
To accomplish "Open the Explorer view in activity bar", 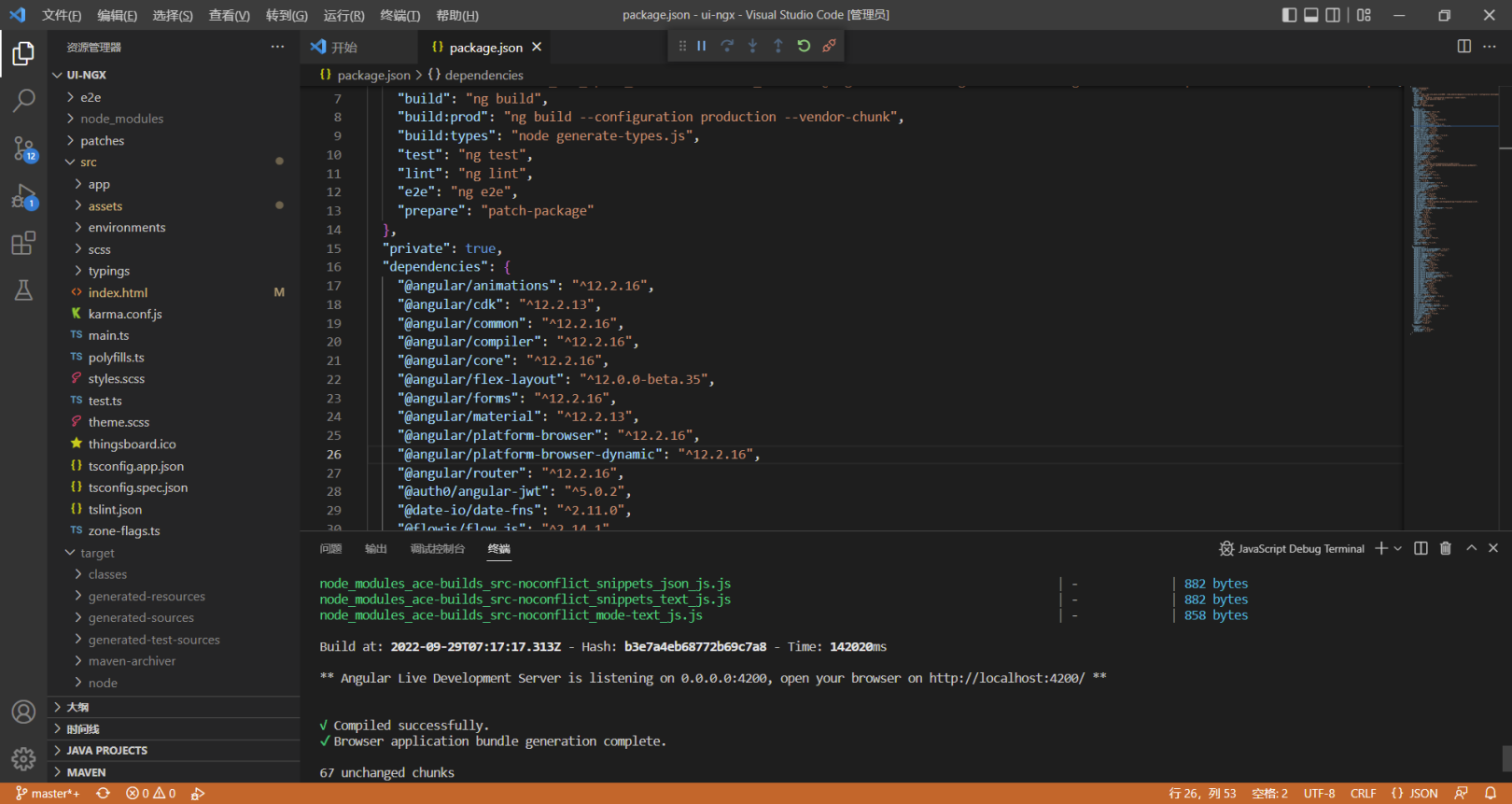I will pos(23,54).
